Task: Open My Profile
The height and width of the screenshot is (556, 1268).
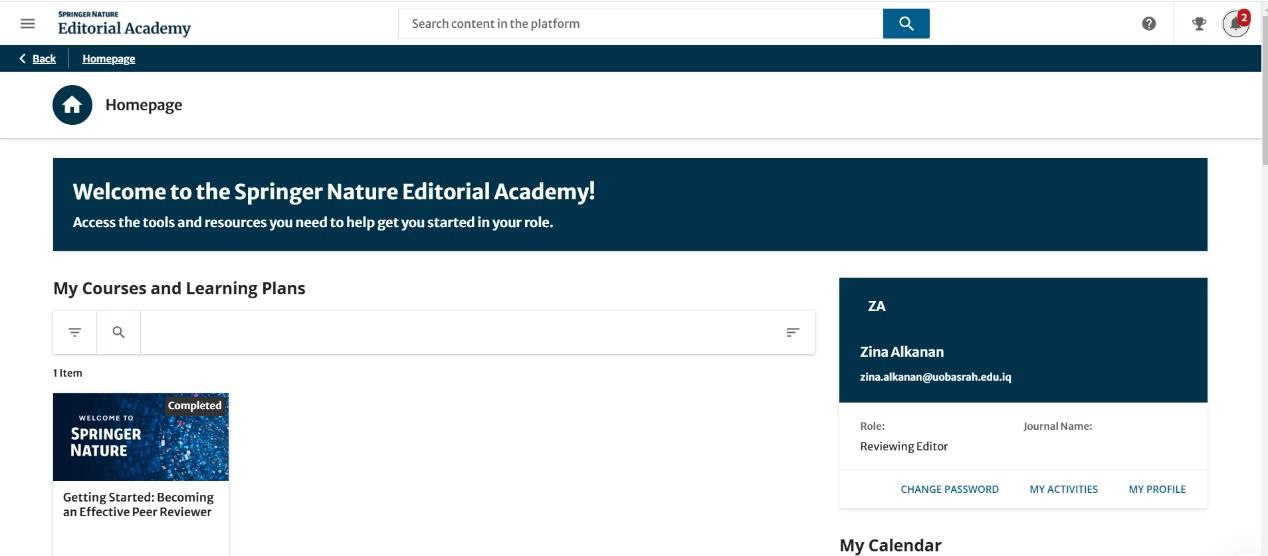Action: [1157, 489]
